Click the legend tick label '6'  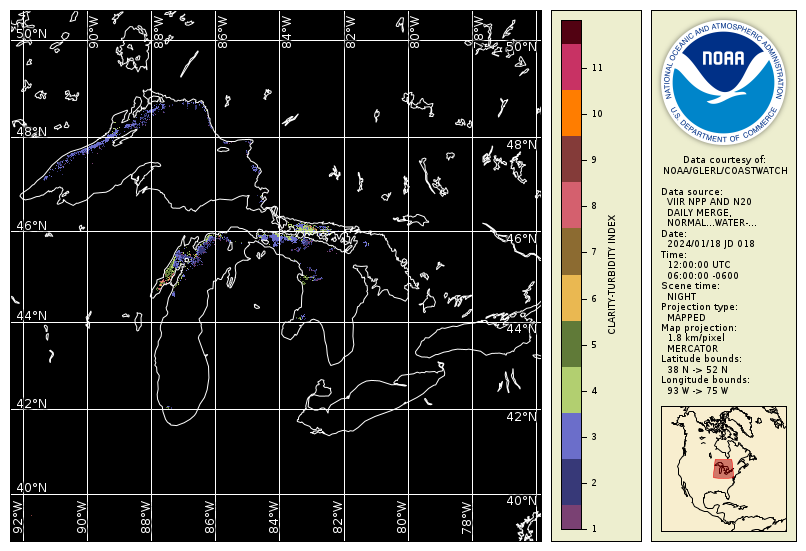594,299
